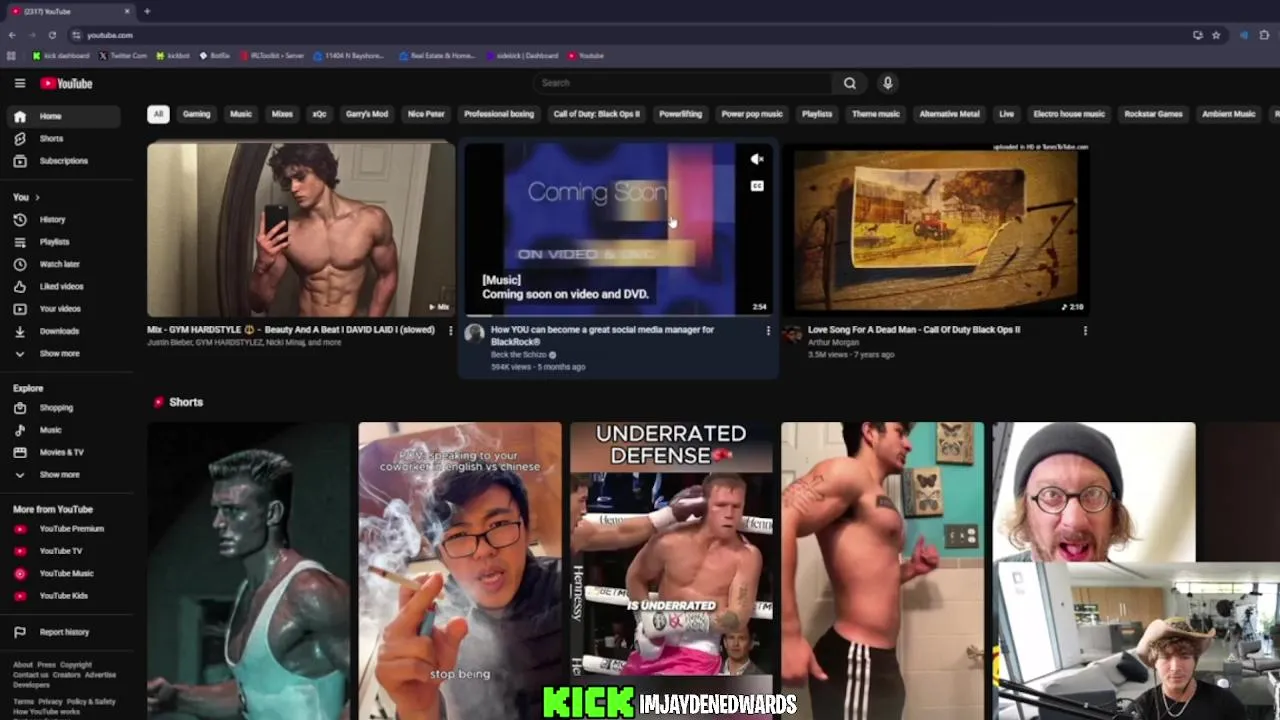Open Downloads in the sidebar

click(62, 331)
